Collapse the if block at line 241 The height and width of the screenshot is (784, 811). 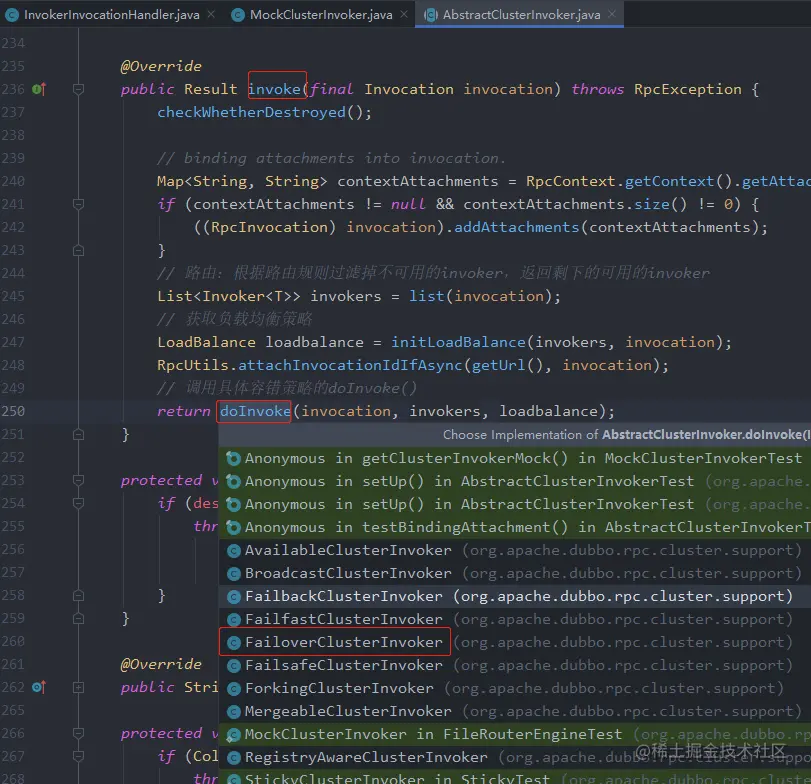(79, 204)
